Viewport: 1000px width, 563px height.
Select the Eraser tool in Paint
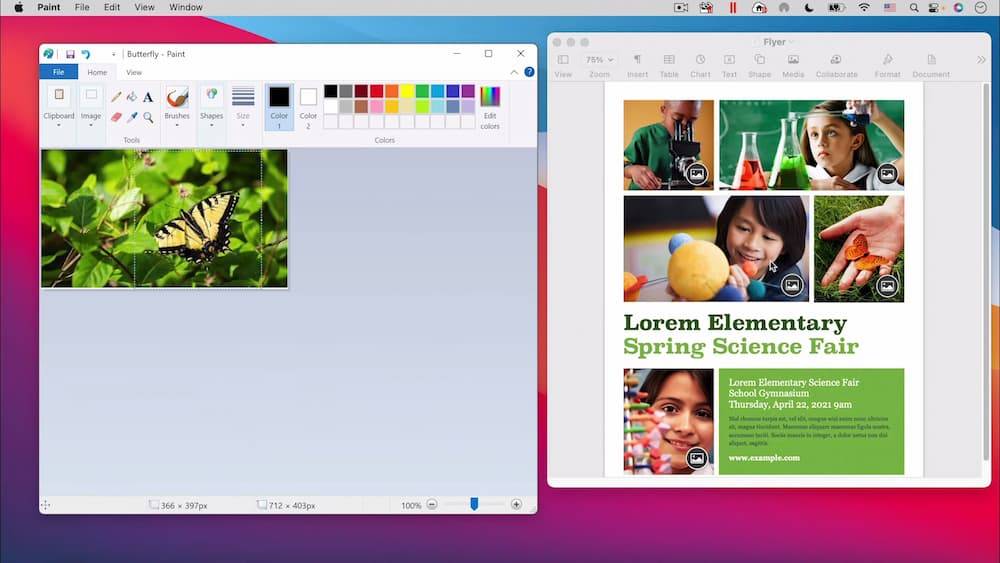[116, 117]
